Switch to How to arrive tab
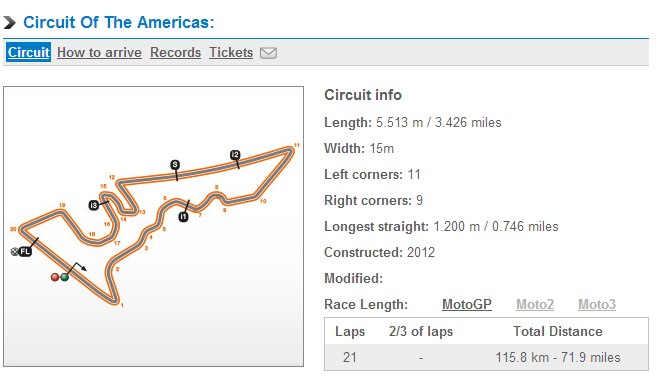 click(x=99, y=52)
